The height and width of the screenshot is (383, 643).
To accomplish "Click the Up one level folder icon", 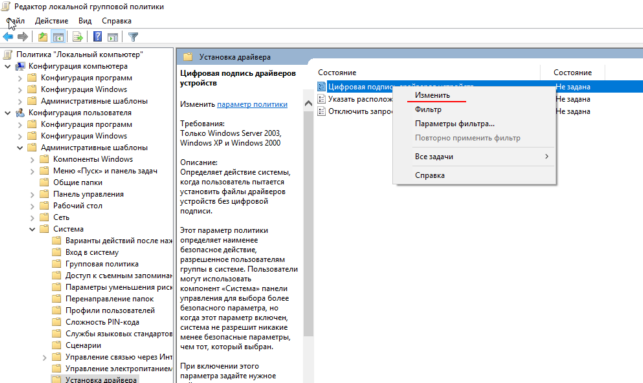I will (x=43, y=37).
